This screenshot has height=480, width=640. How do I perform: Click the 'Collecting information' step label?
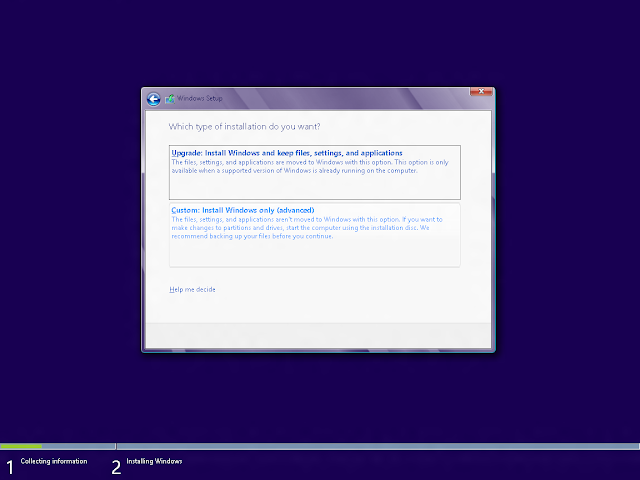(54, 461)
